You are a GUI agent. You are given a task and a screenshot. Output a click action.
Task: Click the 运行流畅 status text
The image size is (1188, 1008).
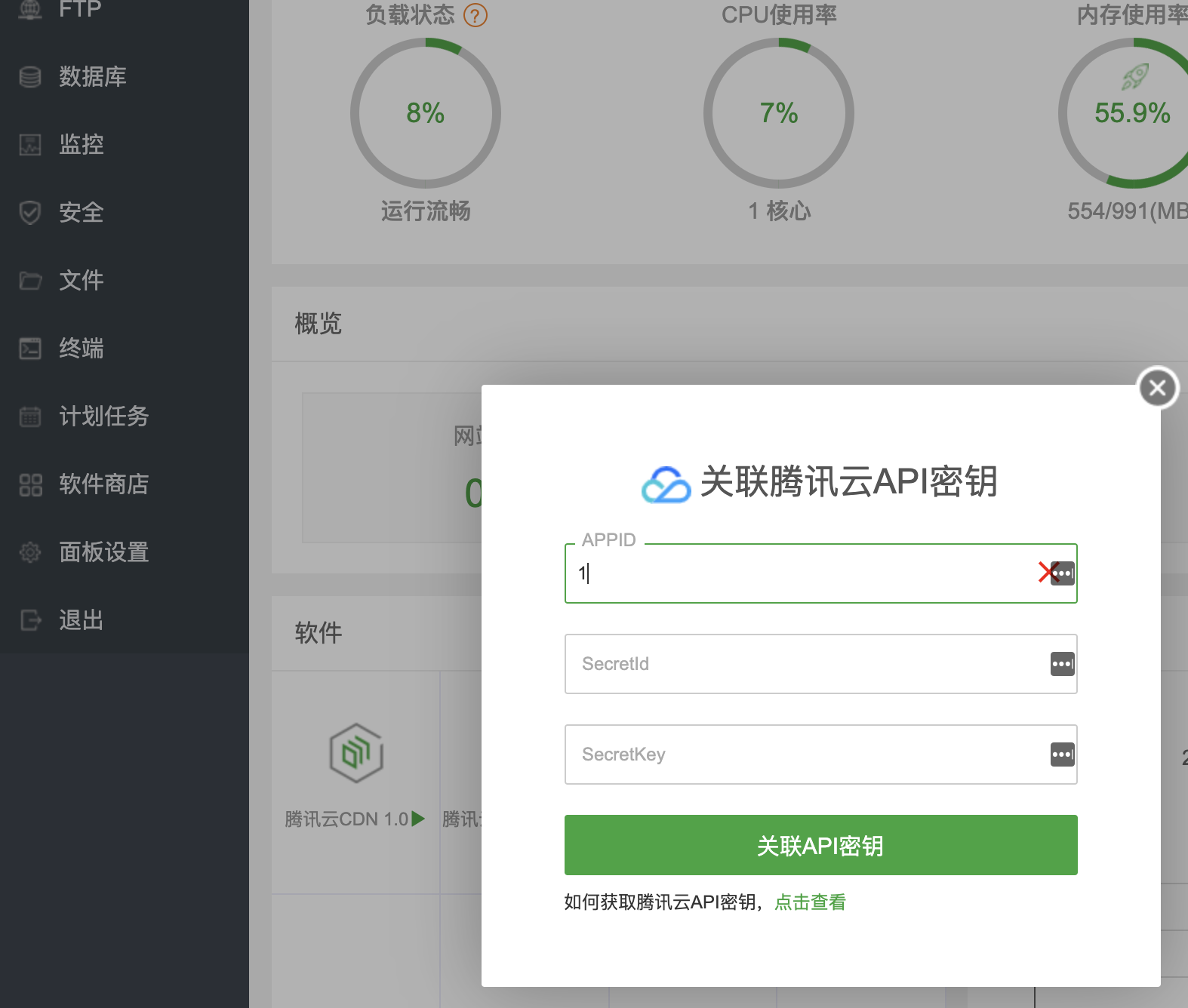coord(426,211)
